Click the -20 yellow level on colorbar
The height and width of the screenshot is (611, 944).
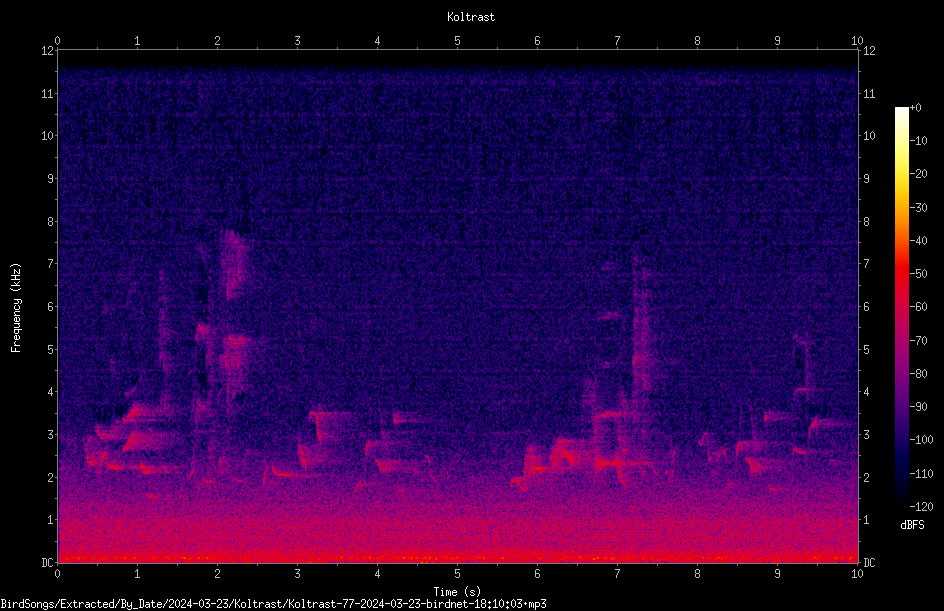click(918, 174)
